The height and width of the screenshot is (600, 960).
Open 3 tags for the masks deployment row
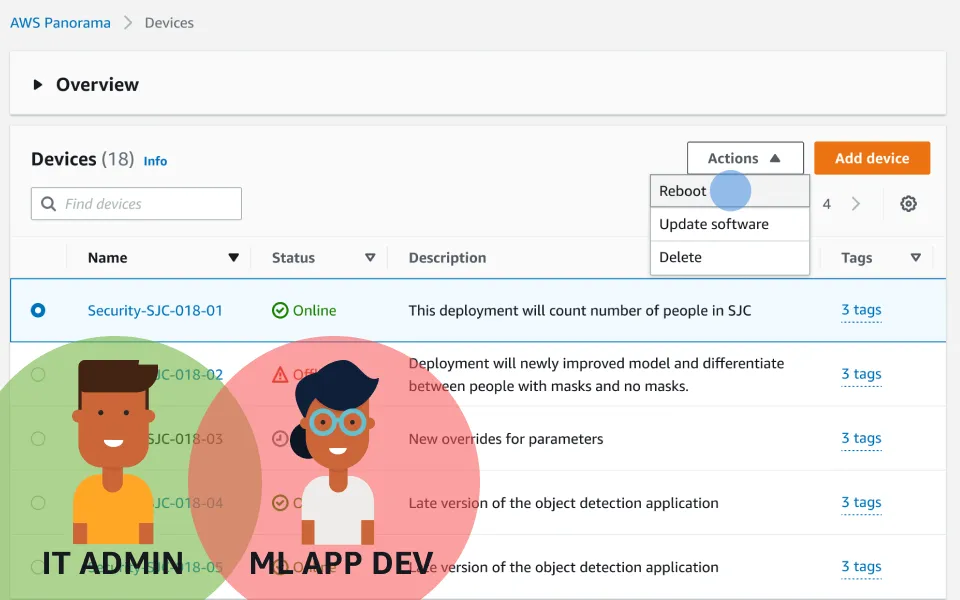(x=861, y=374)
